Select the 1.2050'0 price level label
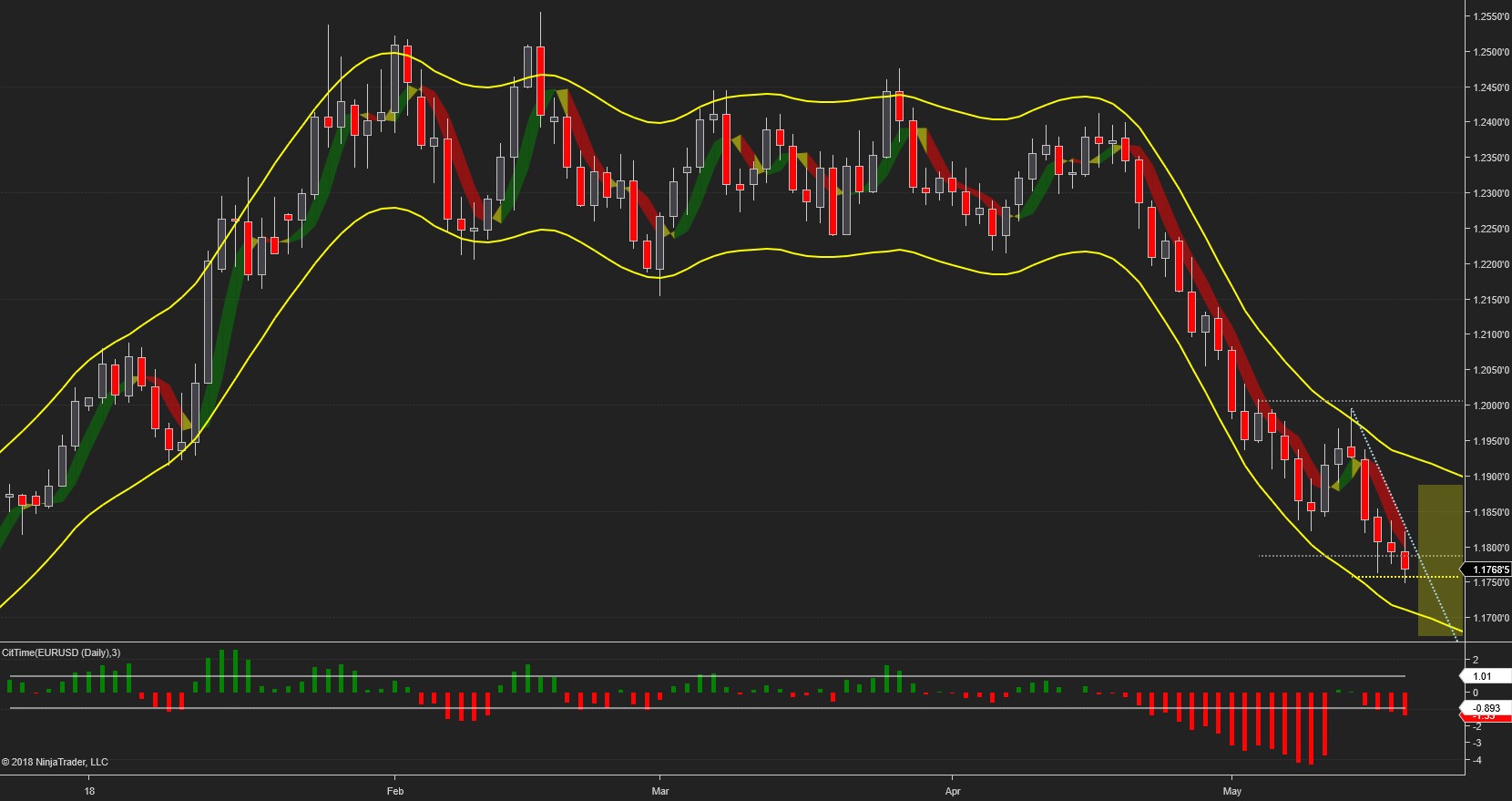 [x=1491, y=370]
